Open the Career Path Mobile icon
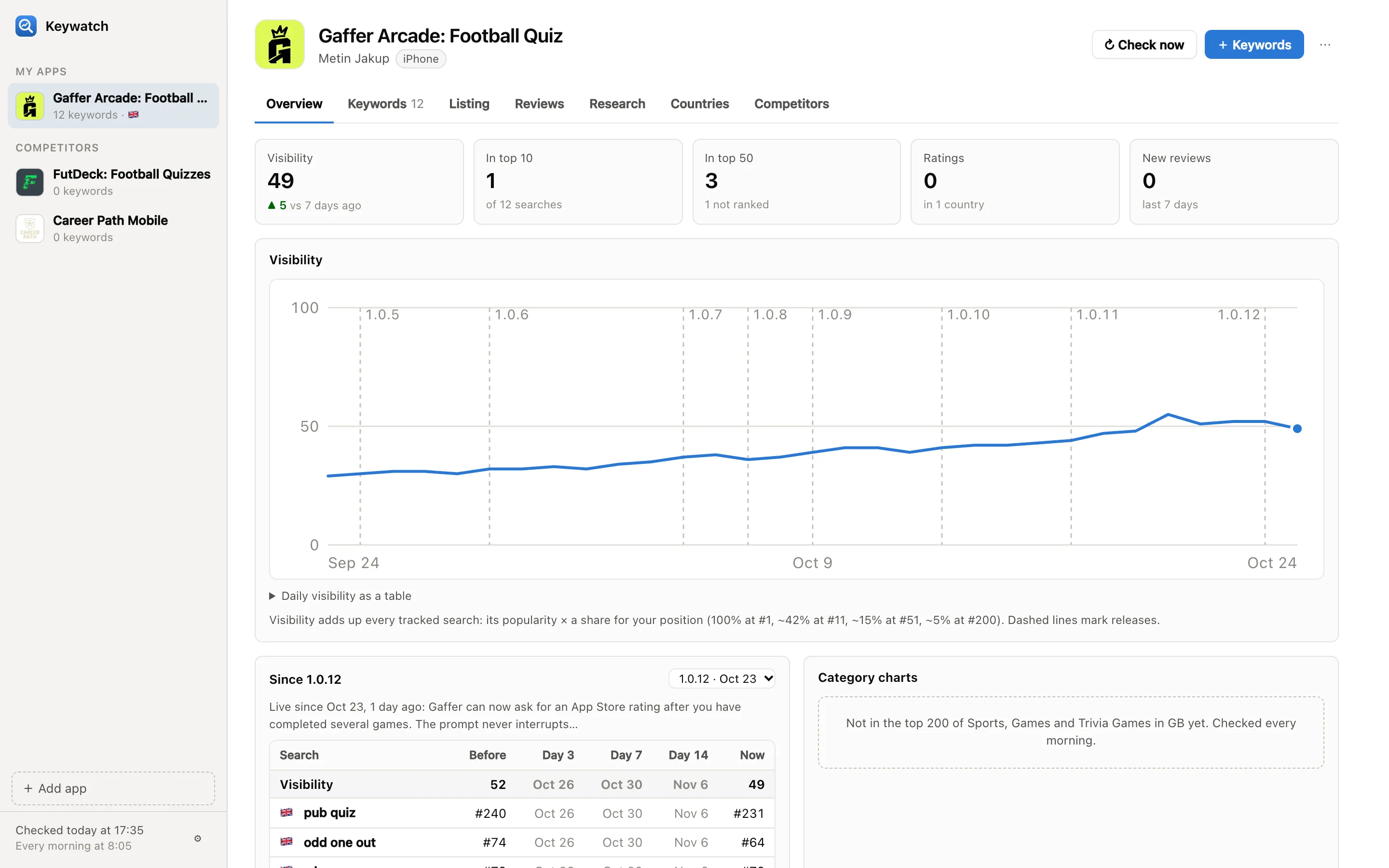Viewport: 1389px width, 868px height. [30, 229]
